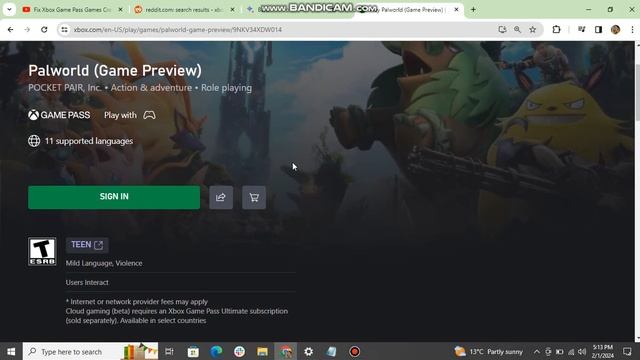
Task: Open Task View on the taskbar
Action: coord(169,351)
